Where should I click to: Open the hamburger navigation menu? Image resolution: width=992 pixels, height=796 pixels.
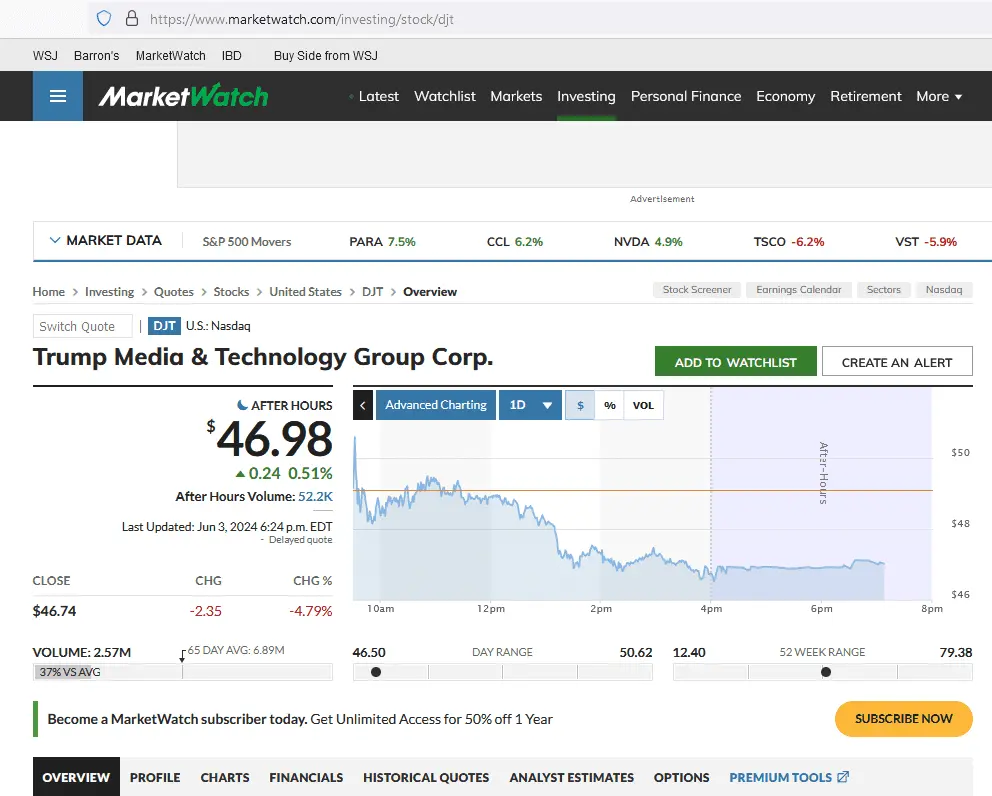click(58, 96)
